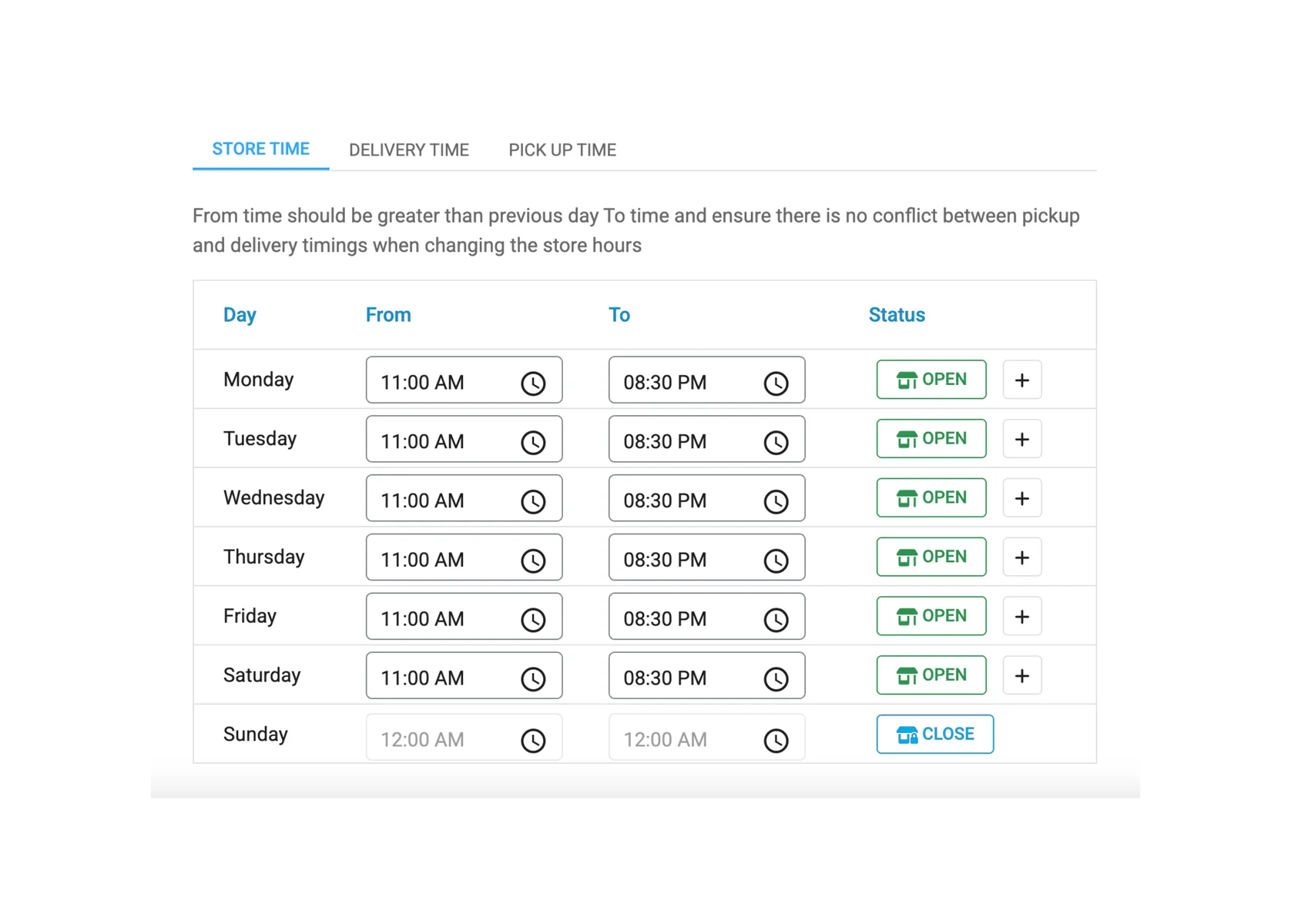Open clock picker for Monday From time
The width and height of the screenshot is (1291, 924).
coord(533,383)
